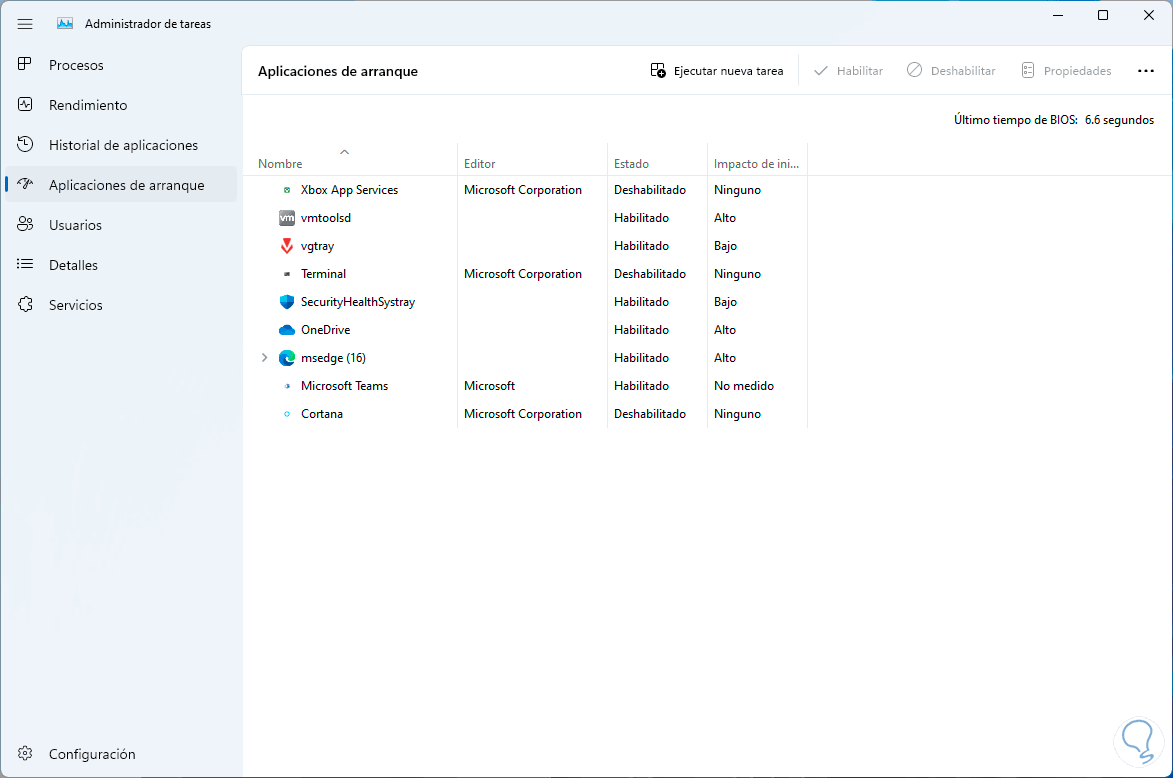Open Detalles via its sidebar icon
Viewport: 1173px width, 778px height.
tap(25, 264)
